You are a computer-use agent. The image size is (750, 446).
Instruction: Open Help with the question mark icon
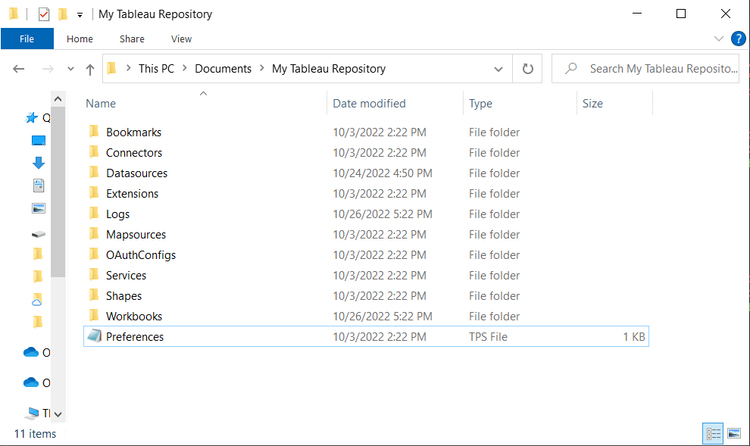(738, 38)
